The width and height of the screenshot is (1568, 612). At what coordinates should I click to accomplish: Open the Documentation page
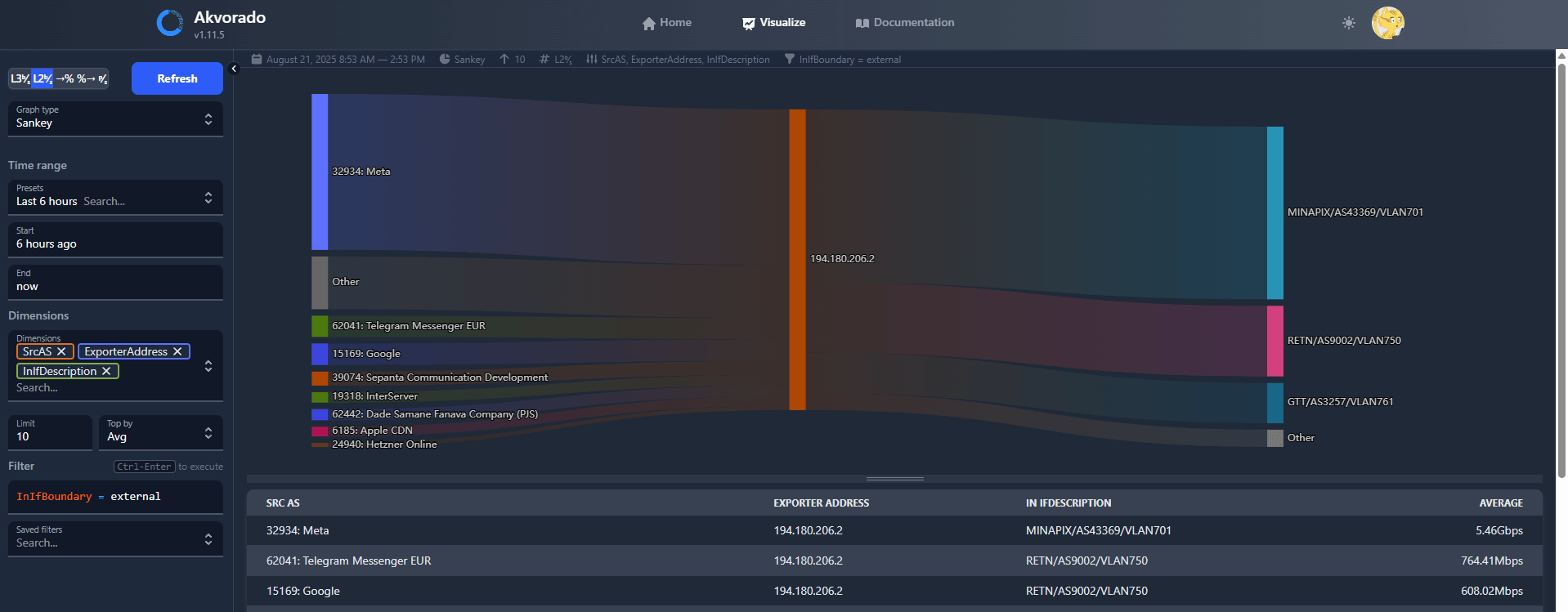coord(905,23)
